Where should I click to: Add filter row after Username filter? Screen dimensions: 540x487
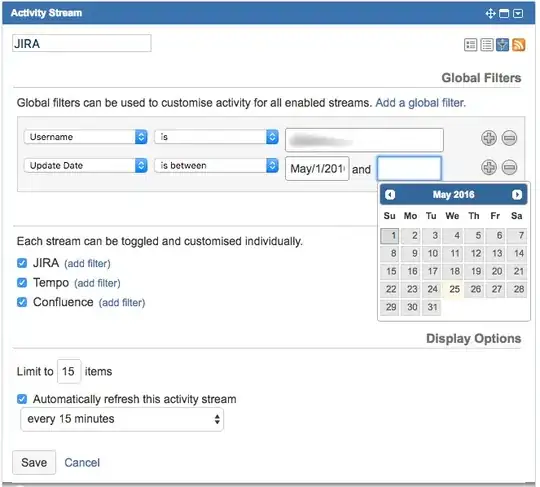[488, 138]
